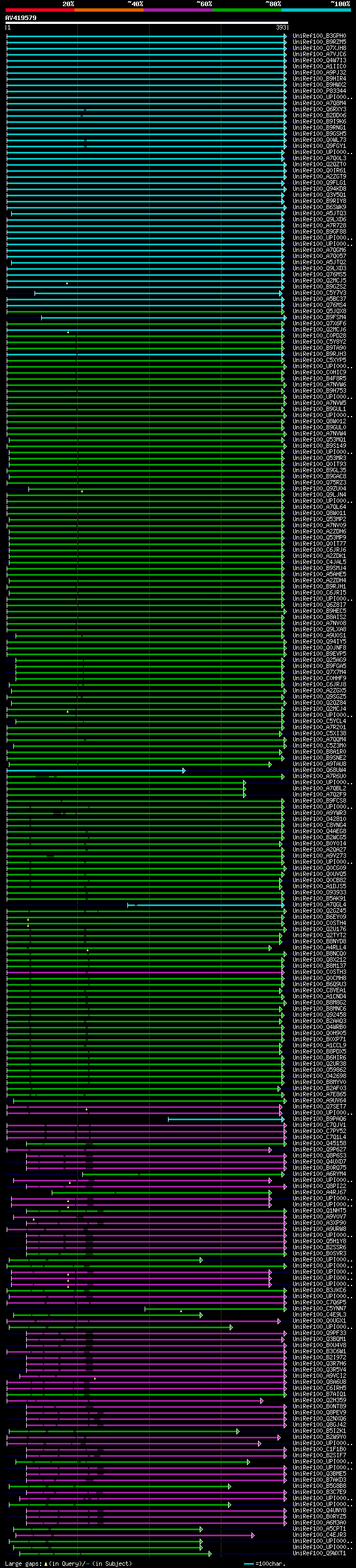Open hit UniRef100_P83344

pos(319,91)
